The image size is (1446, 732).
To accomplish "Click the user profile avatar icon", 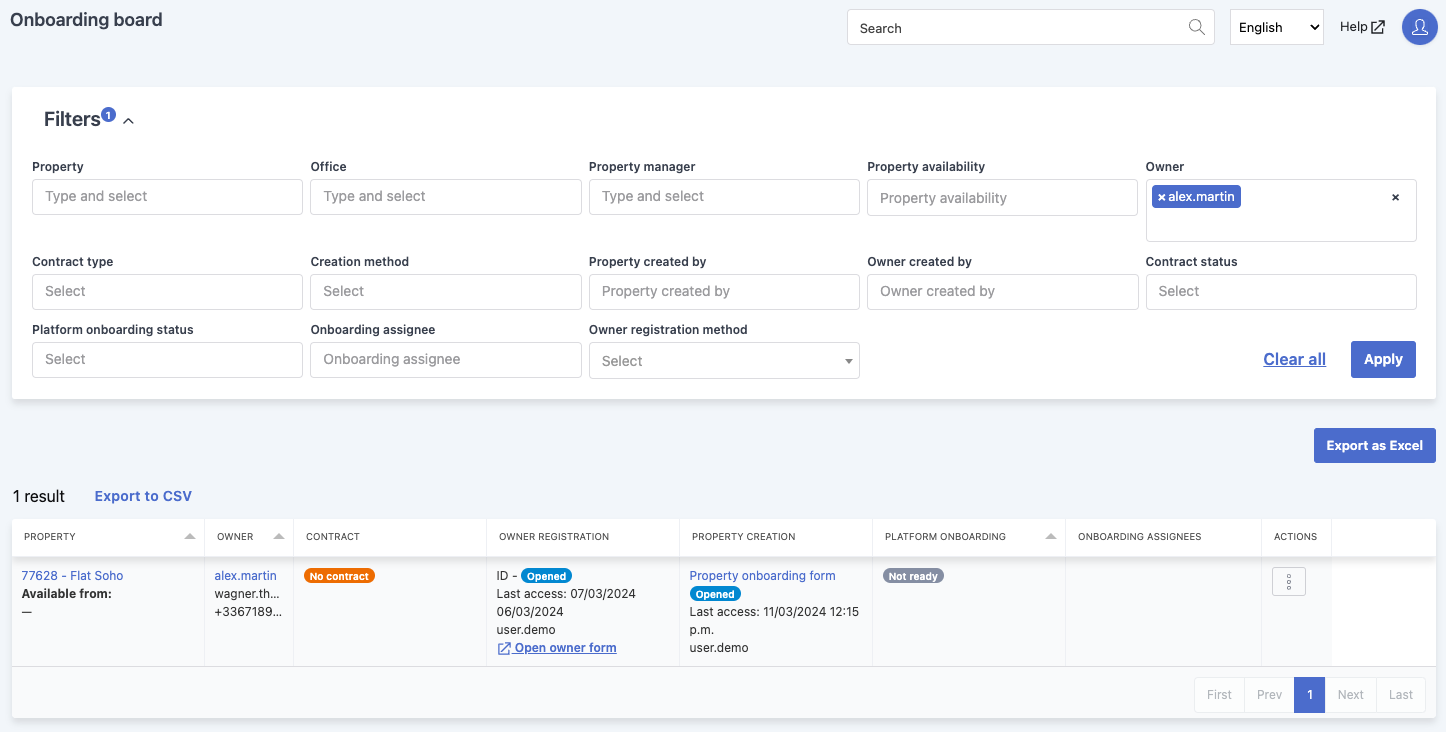I will pyautogui.click(x=1419, y=27).
